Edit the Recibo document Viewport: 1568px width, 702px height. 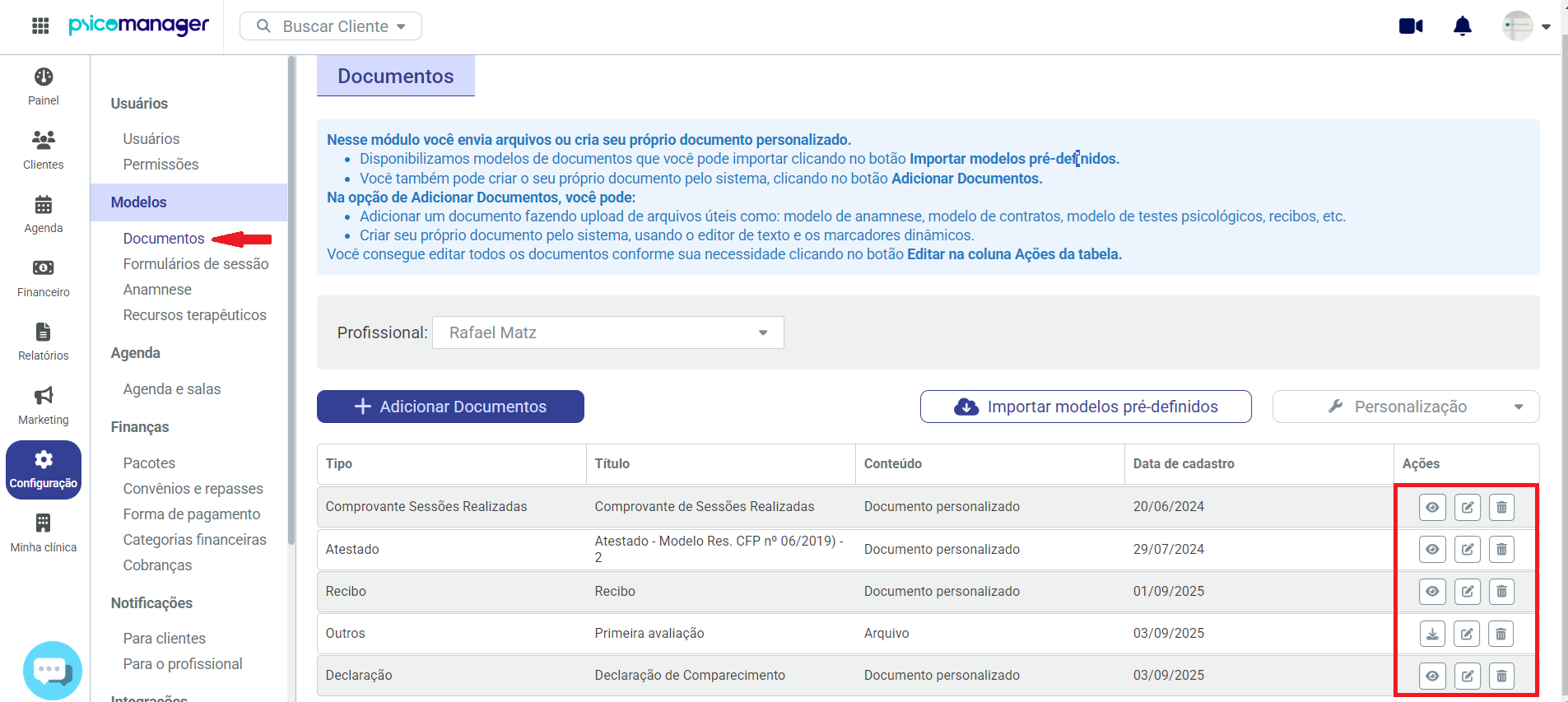[x=1468, y=591]
